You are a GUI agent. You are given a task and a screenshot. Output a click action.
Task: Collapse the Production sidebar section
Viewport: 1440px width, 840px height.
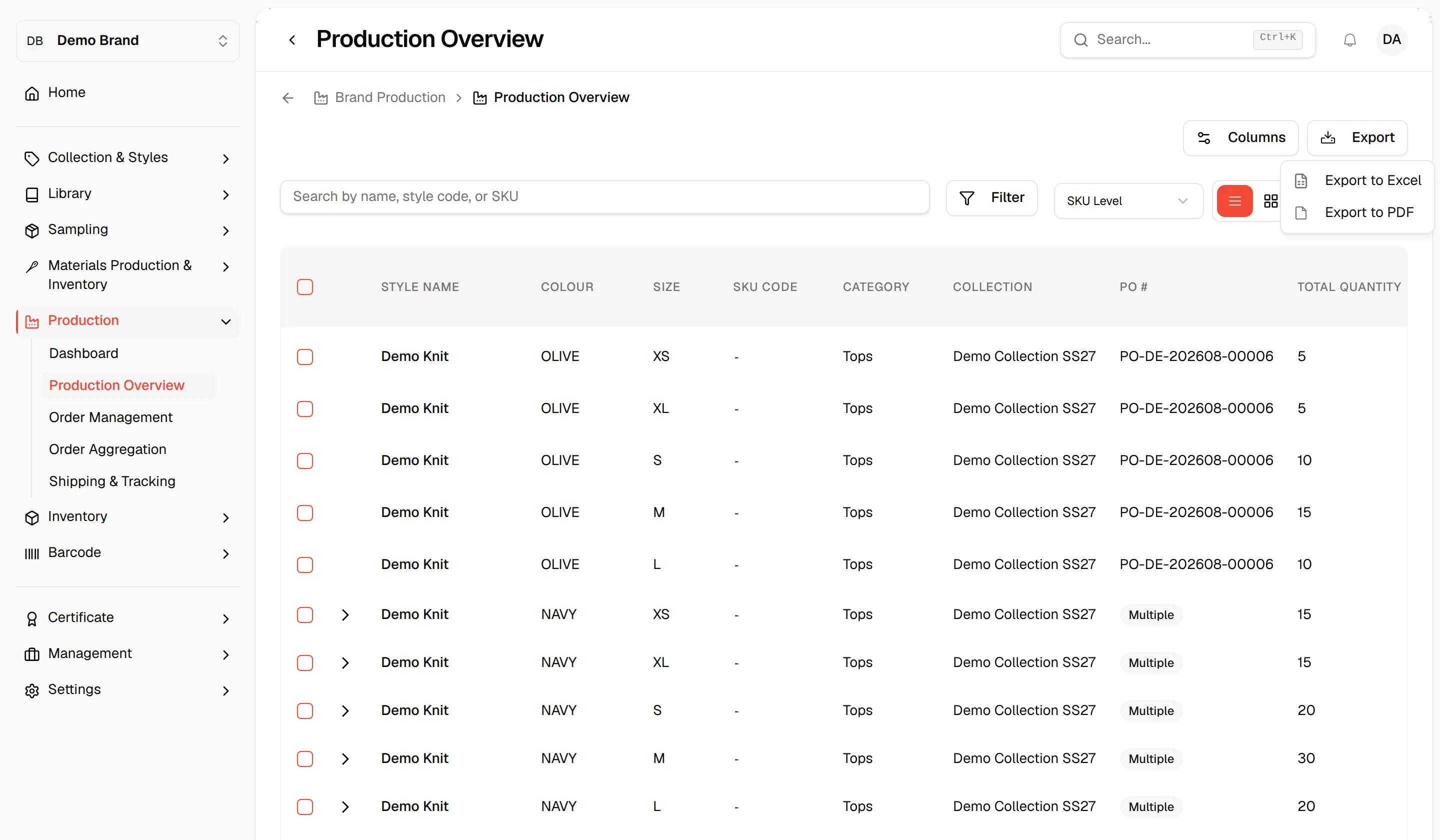click(128, 321)
